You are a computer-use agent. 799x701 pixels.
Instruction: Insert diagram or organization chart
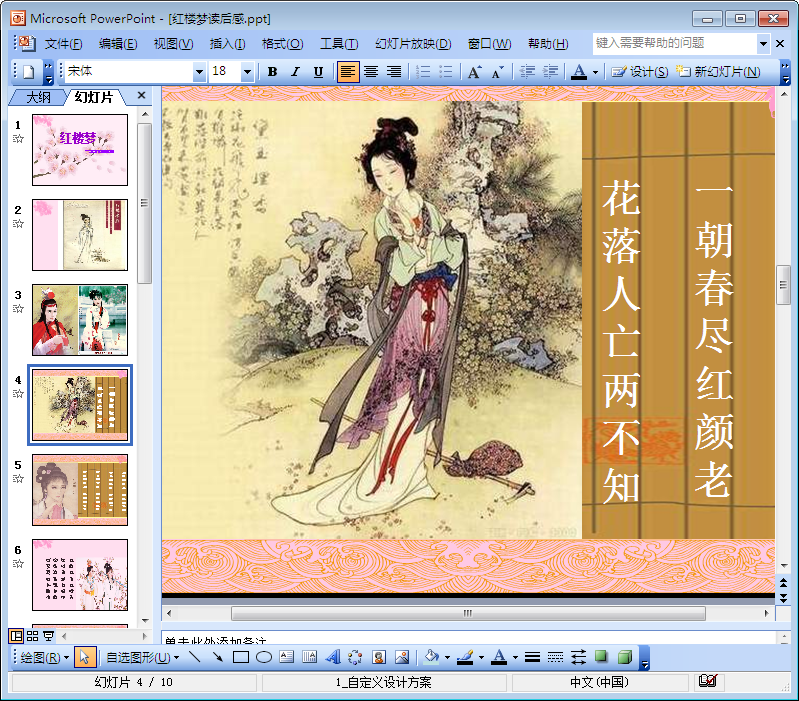click(355, 657)
